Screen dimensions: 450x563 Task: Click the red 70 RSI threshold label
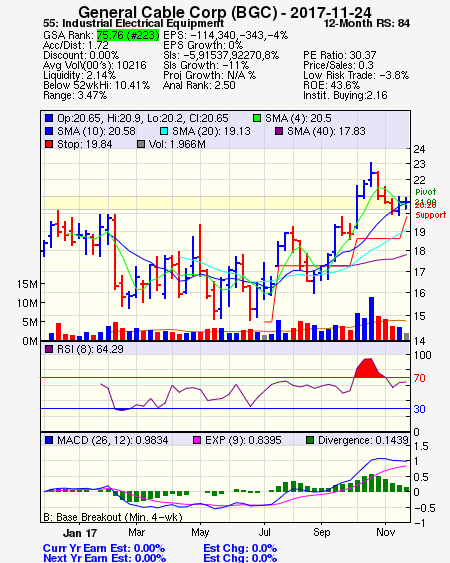(419, 378)
